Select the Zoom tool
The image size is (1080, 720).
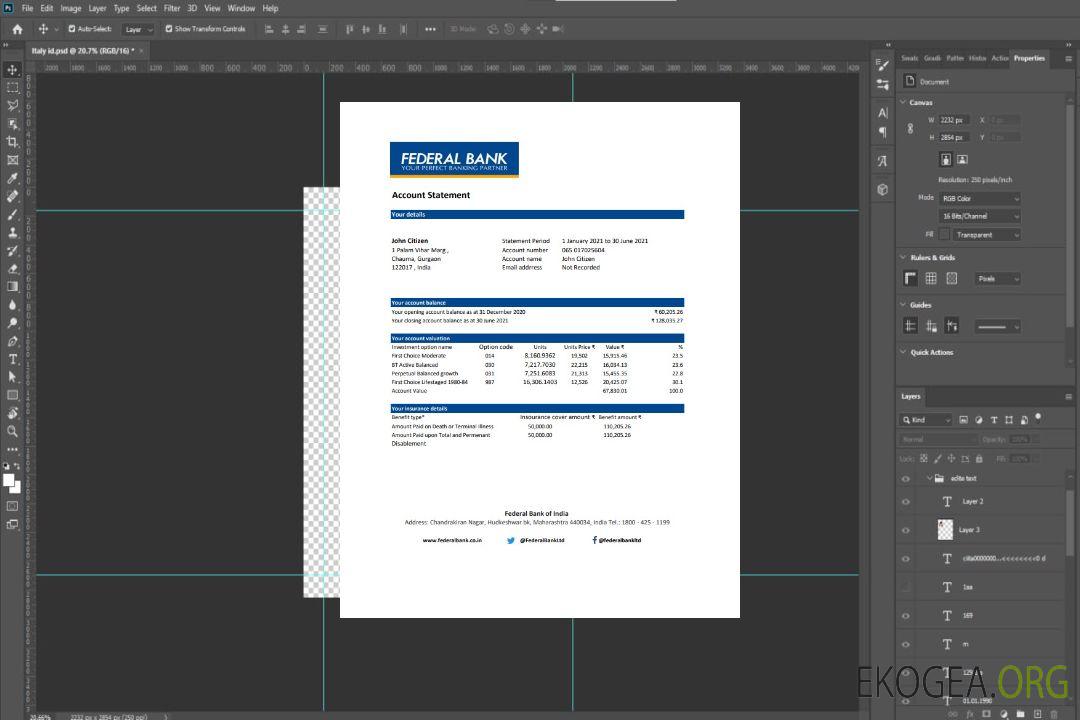13,431
